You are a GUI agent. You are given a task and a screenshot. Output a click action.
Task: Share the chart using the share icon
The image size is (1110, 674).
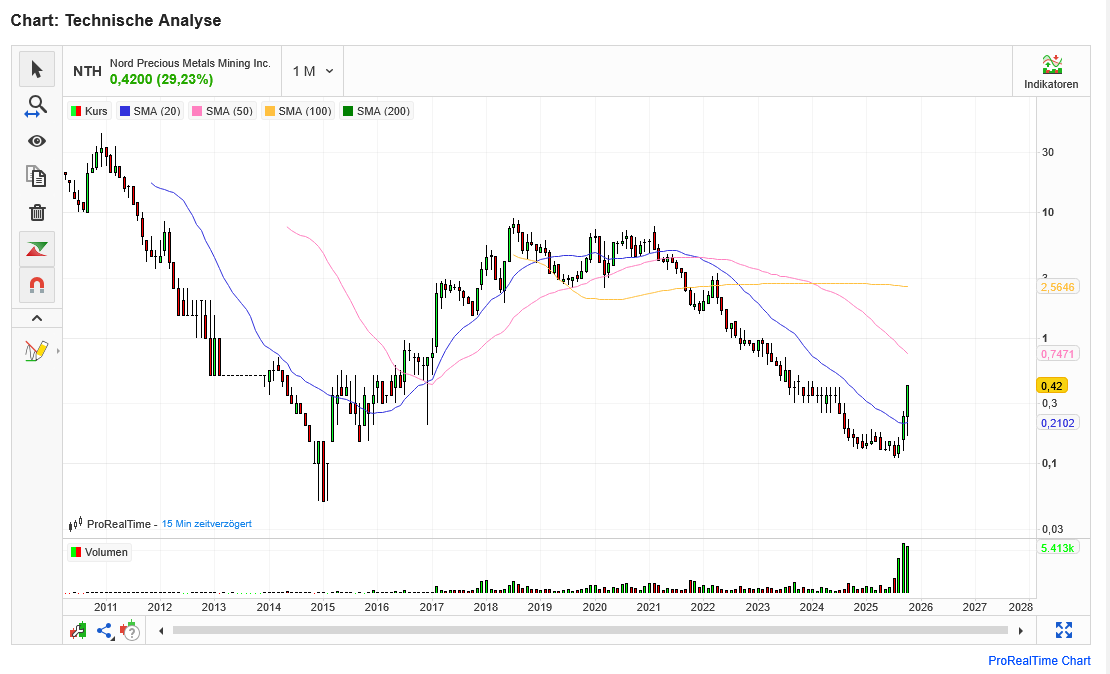104,631
